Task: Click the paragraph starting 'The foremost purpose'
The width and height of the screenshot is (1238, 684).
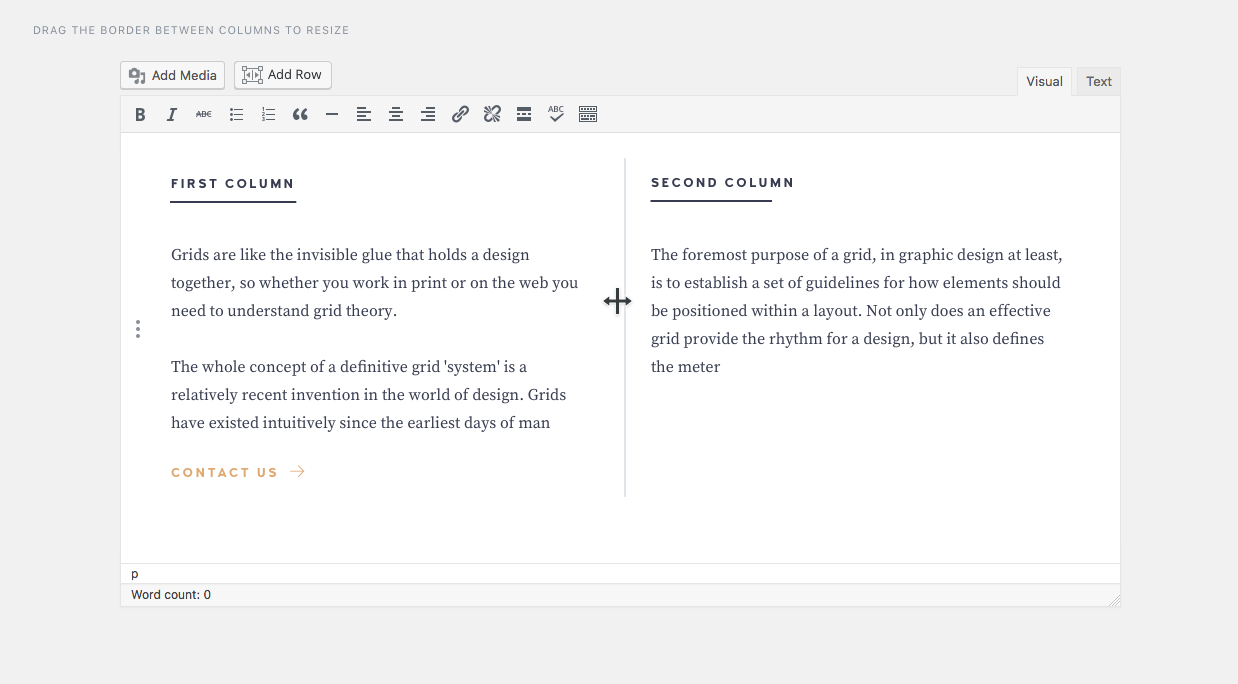Action: pyautogui.click(x=857, y=311)
